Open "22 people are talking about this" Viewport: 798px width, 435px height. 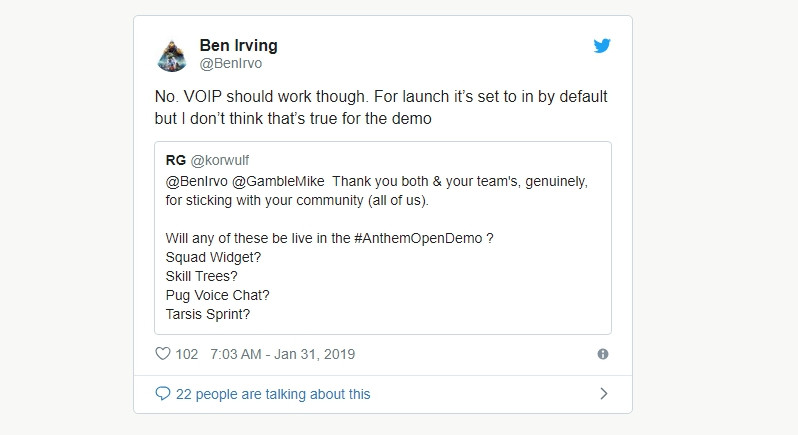(x=273, y=394)
